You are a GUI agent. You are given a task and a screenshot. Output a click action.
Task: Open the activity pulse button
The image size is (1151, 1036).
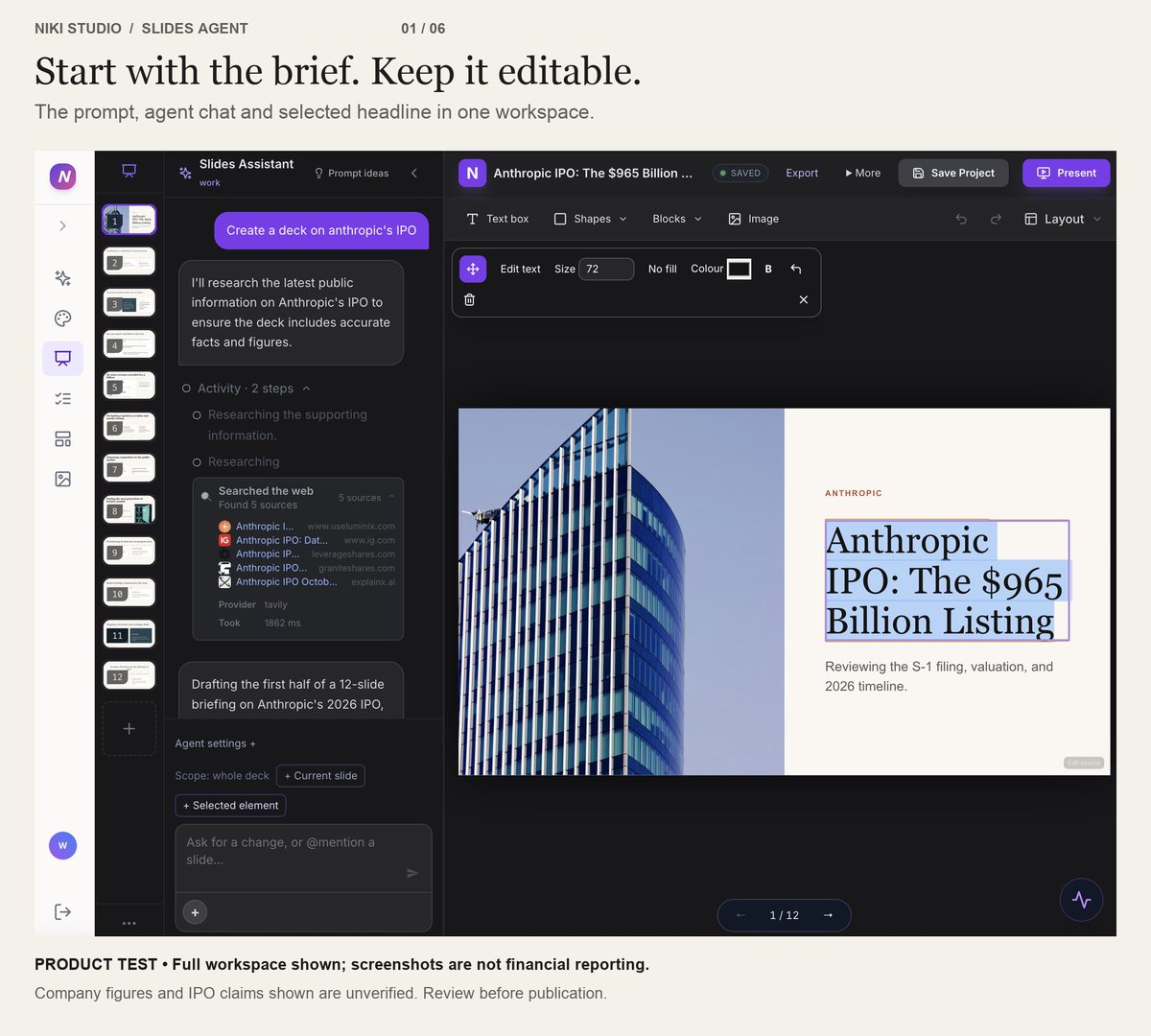point(1081,900)
